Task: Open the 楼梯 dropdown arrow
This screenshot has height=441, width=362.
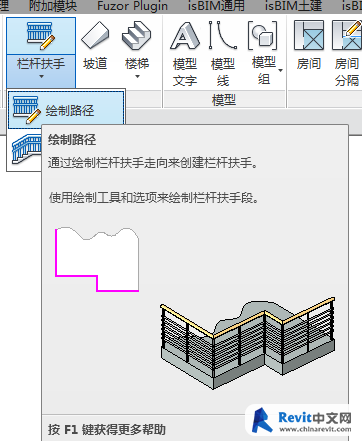Action: point(137,77)
